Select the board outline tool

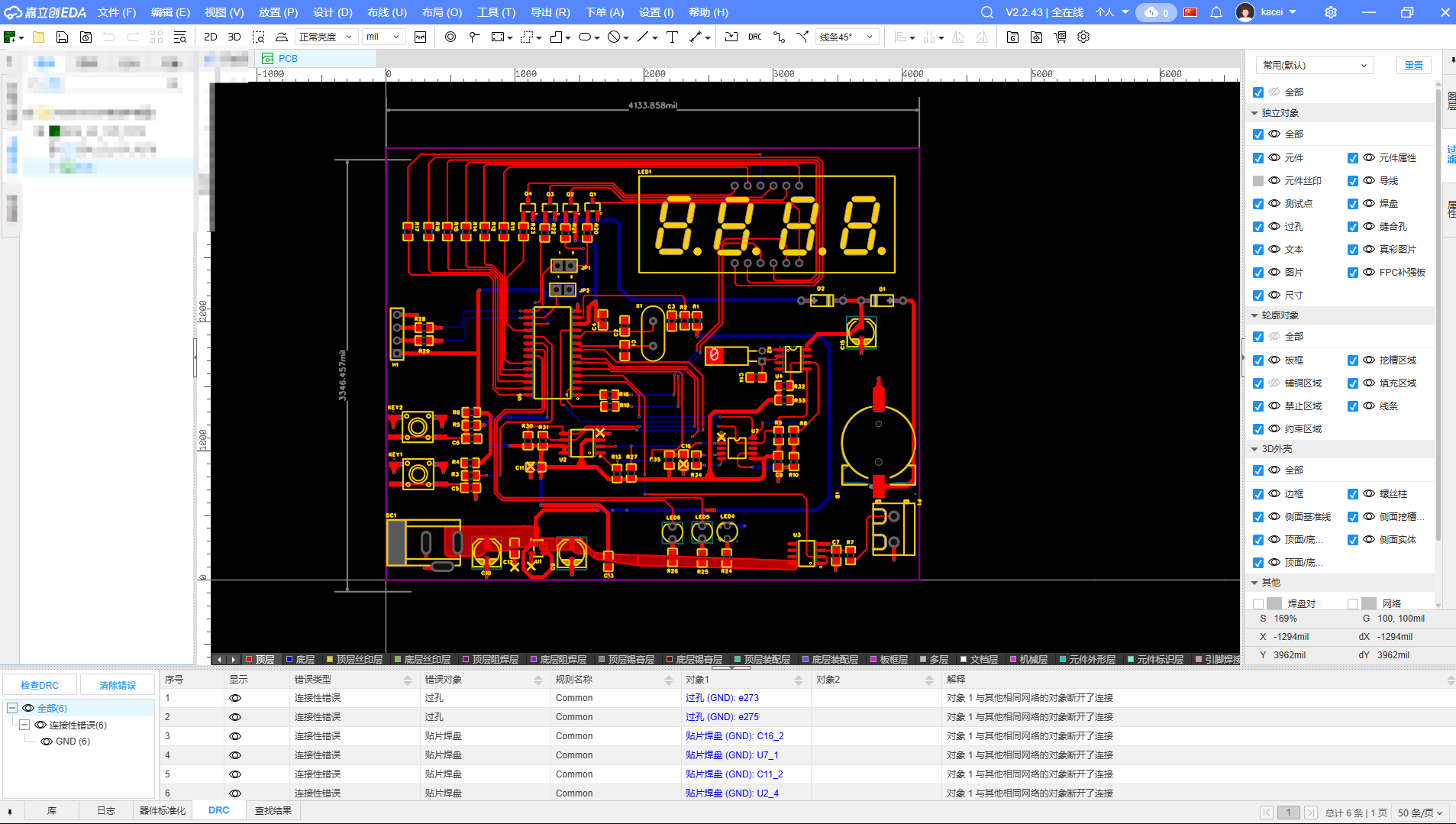557,37
